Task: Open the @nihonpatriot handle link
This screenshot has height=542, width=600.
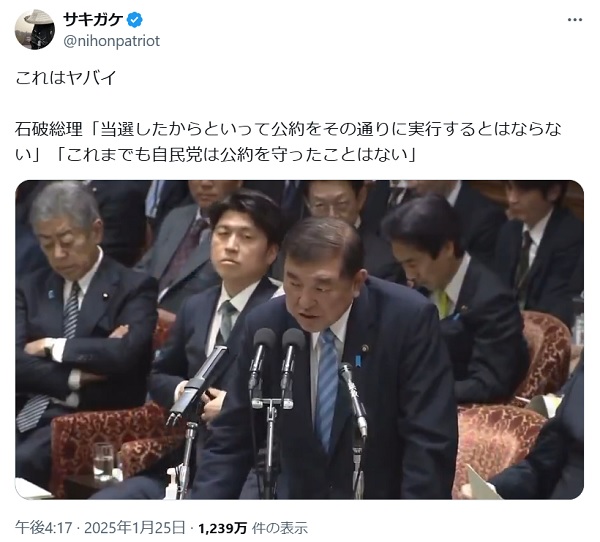Action: [111, 41]
